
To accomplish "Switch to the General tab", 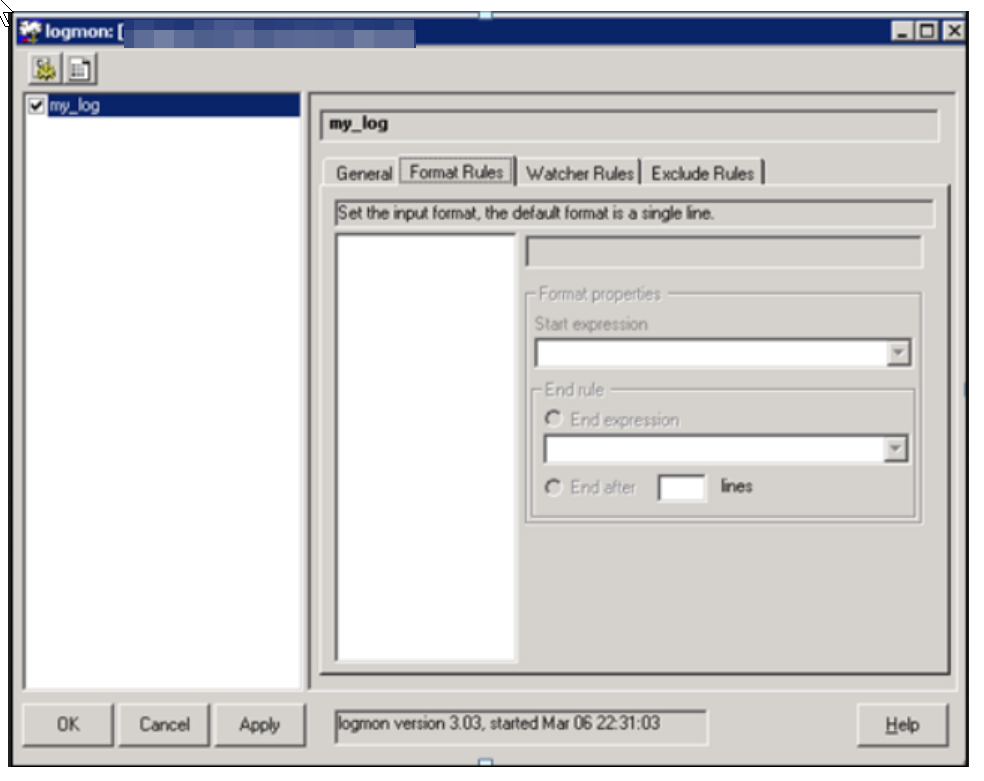I will [363, 174].
